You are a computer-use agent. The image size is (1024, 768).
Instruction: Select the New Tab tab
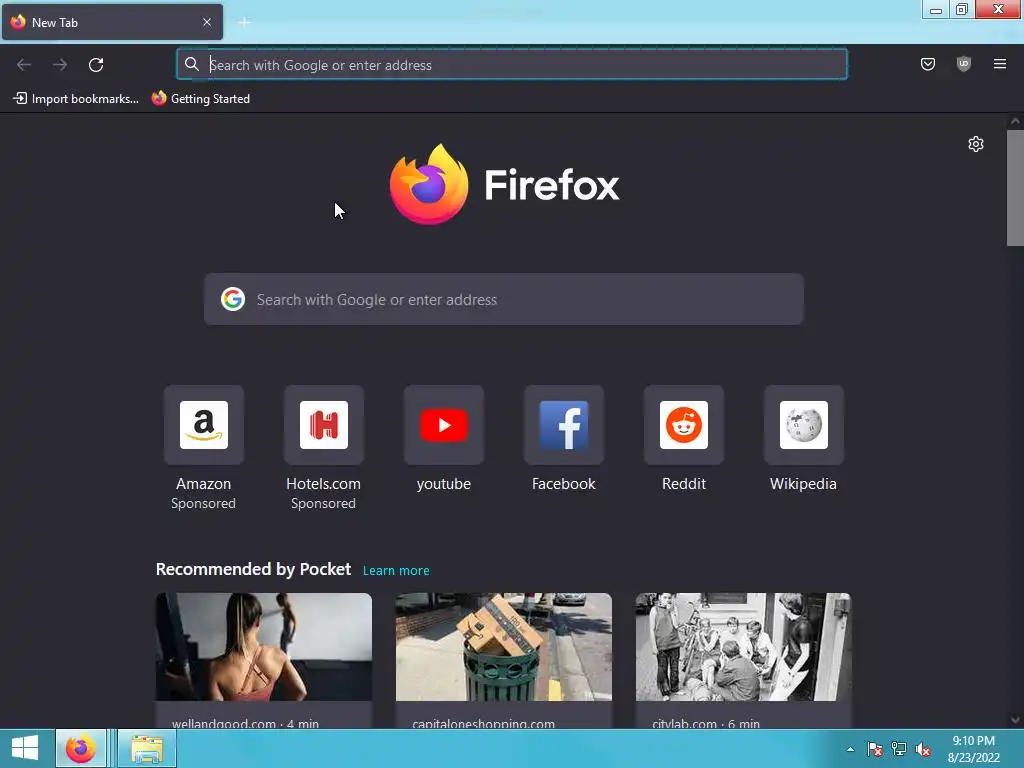(112, 22)
